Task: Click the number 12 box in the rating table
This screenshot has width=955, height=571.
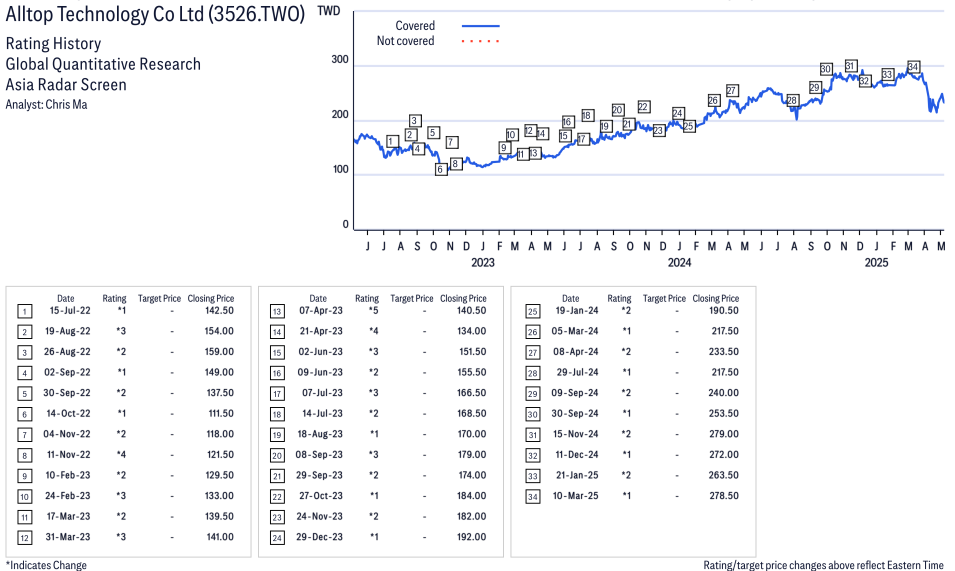Action: point(24,538)
